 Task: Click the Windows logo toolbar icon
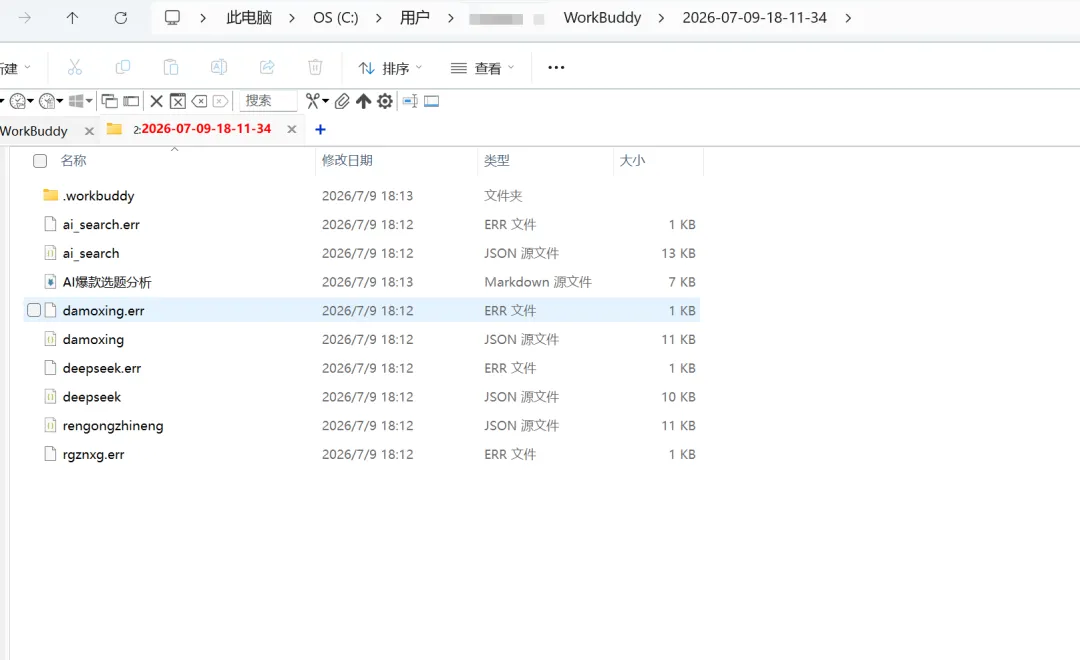click(x=76, y=101)
